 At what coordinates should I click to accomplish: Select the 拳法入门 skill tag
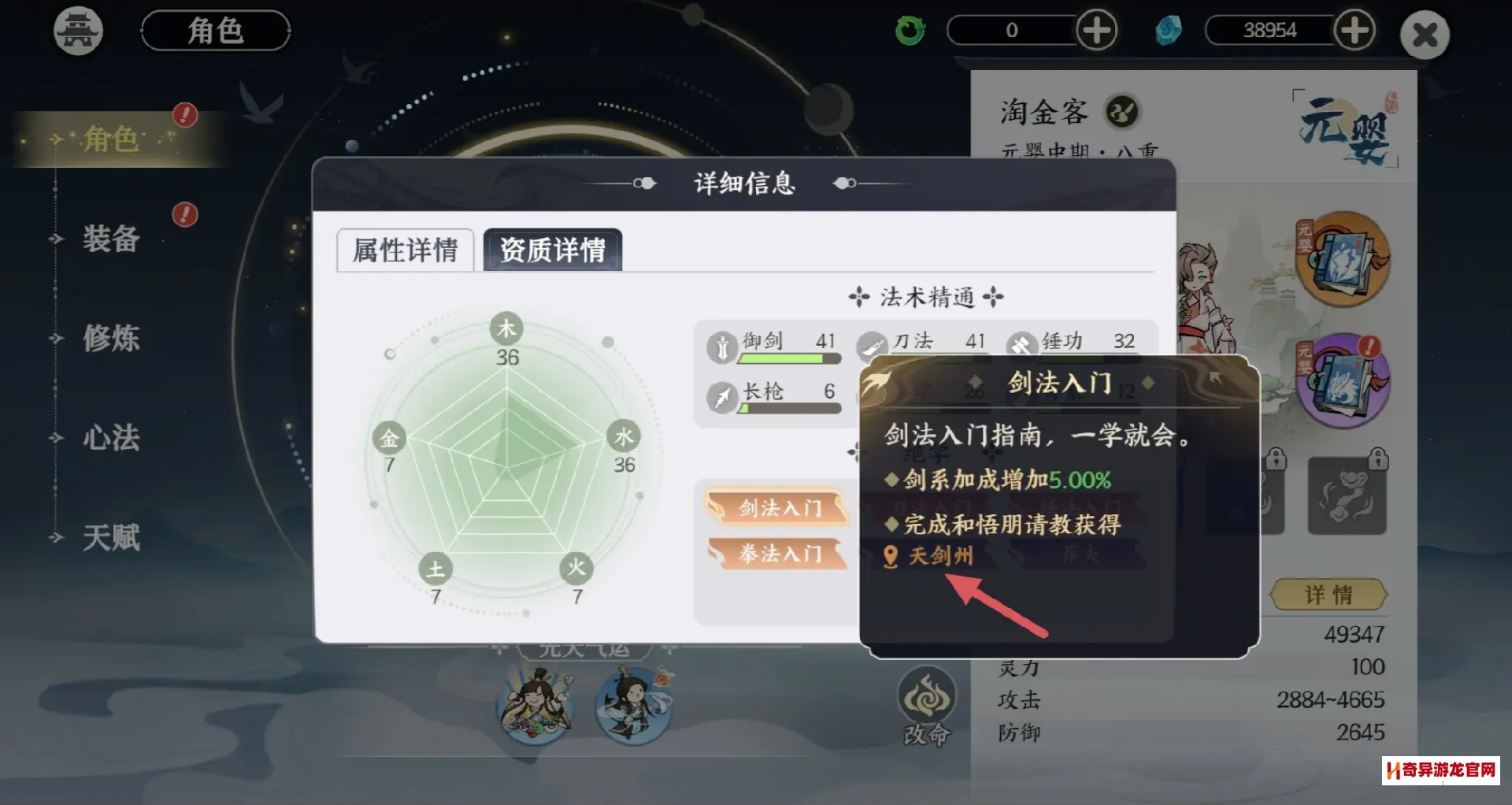(778, 554)
